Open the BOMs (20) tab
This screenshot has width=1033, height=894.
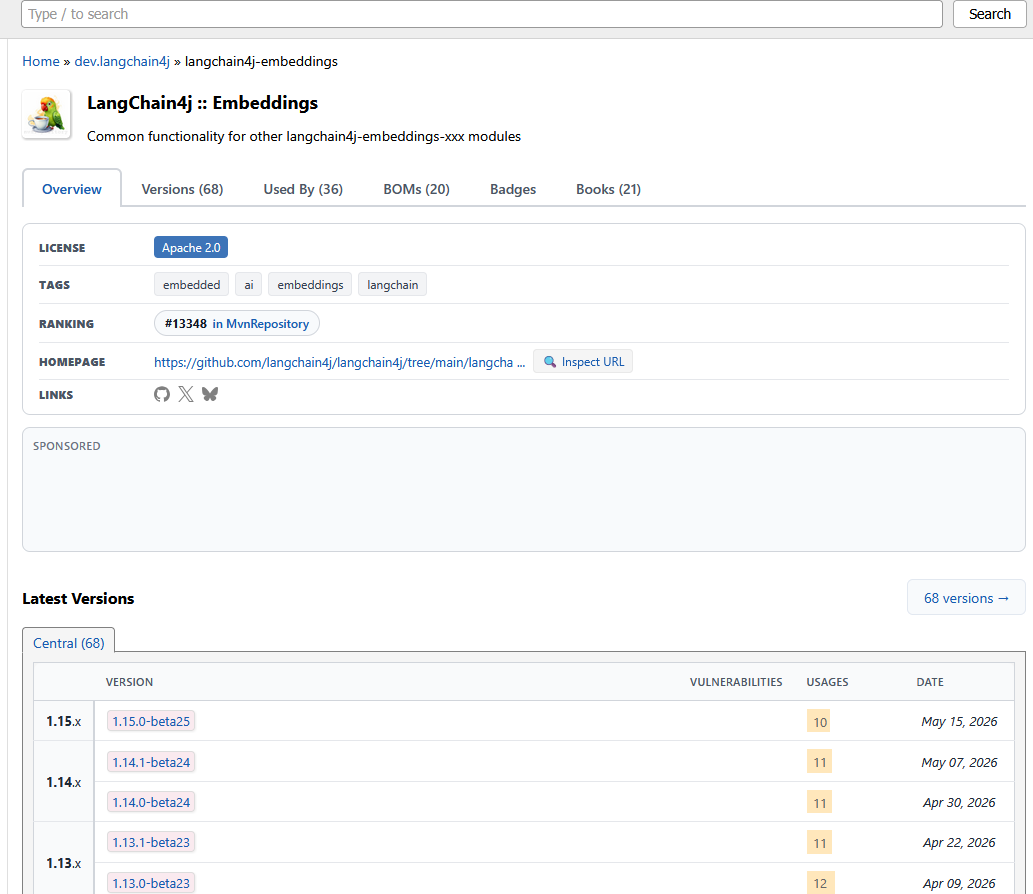(x=416, y=189)
